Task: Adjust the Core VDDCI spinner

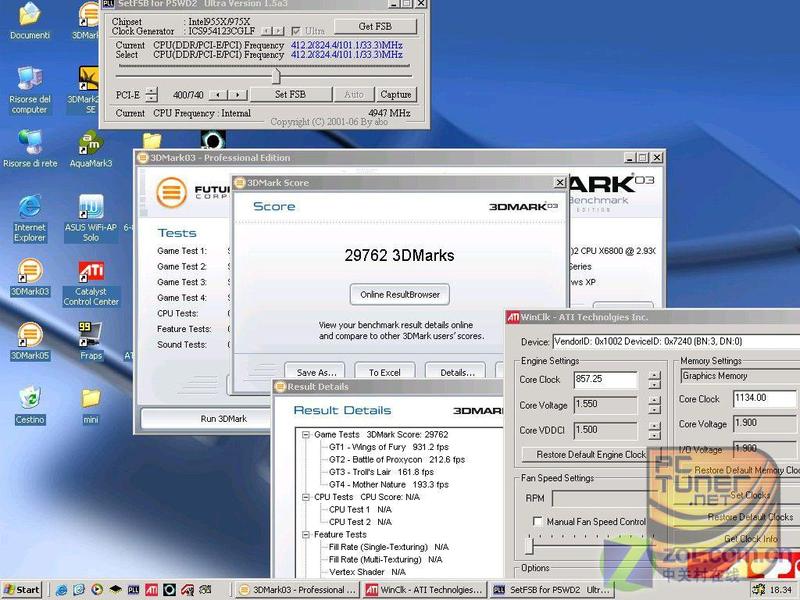Action: [x=654, y=431]
